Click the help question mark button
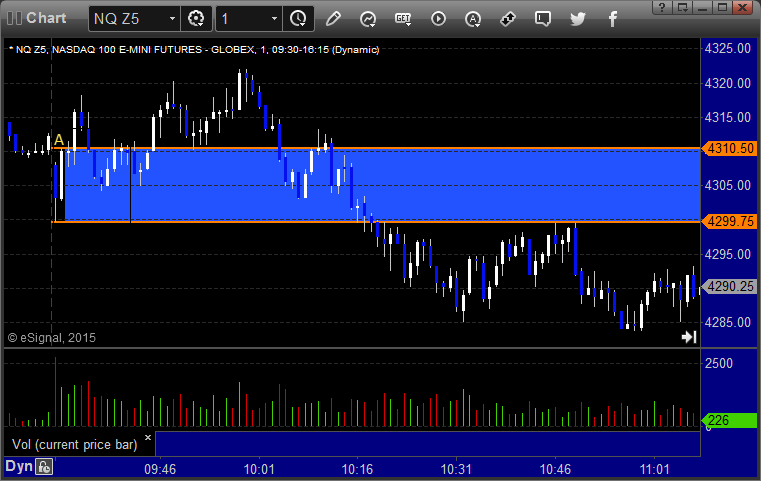This screenshot has width=761, height=481. (662, 7)
